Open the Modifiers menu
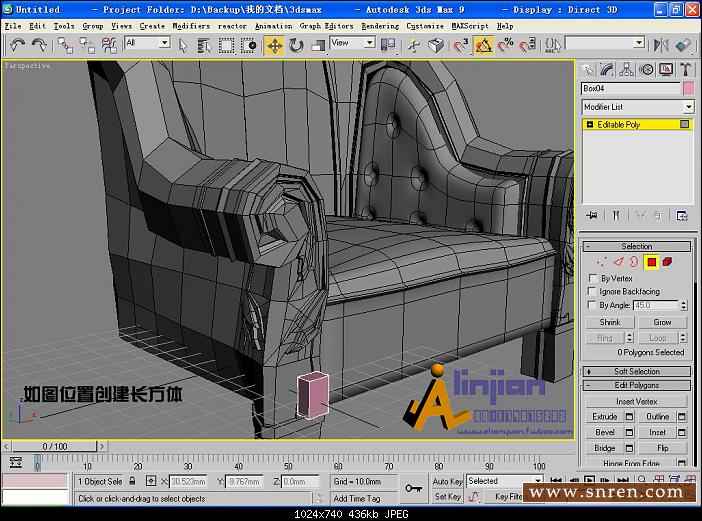Viewport: 702px width, 521px height. (191, 26)
